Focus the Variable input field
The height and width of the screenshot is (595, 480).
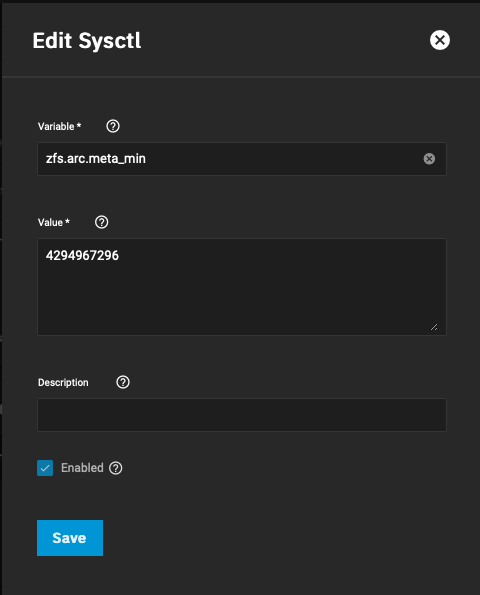pos(242,159)
